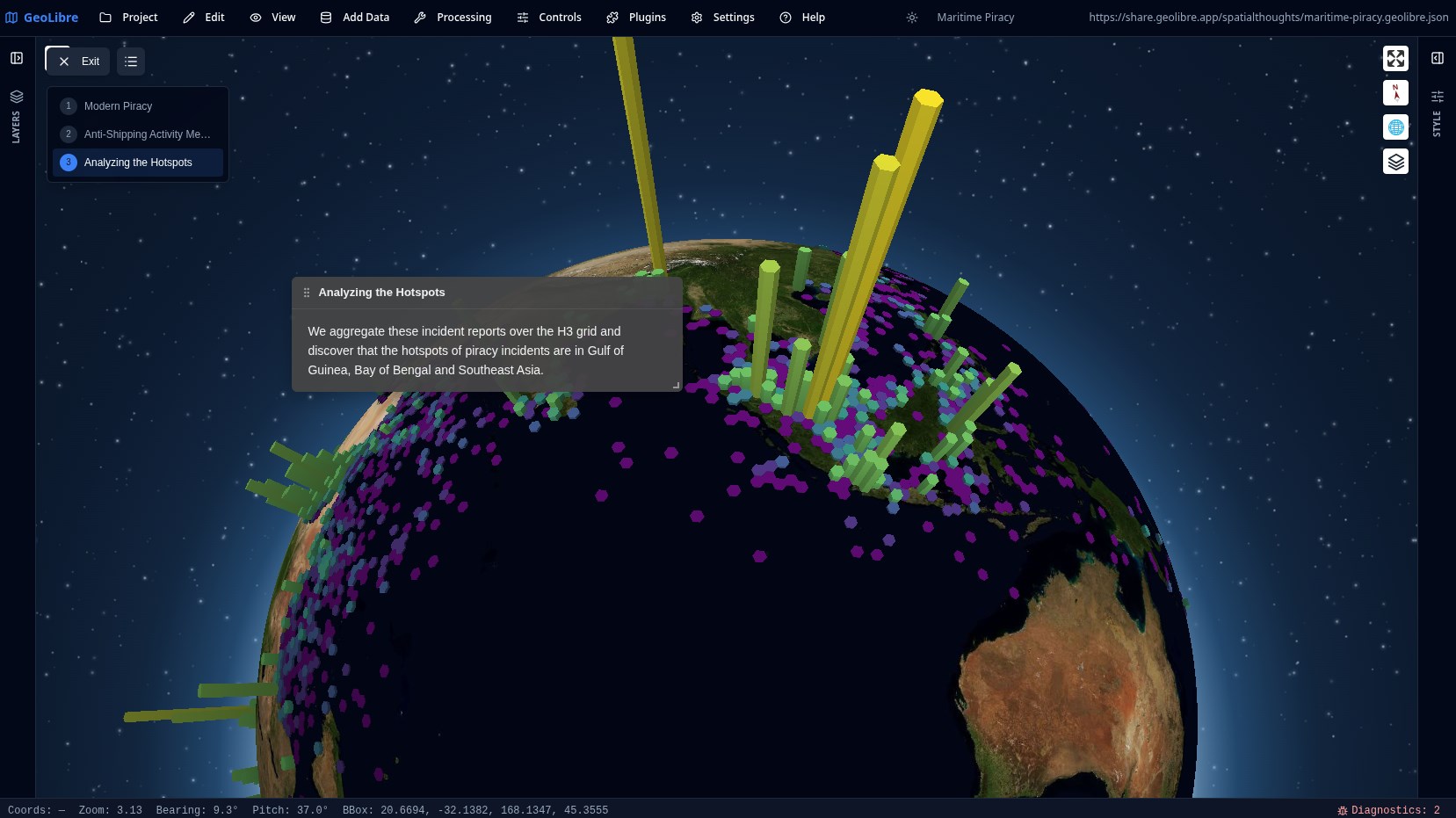Image resolution: width=1456 pixels, height=818 pixels.
Task: Collapse the right sidebar panel icon
Action: coord(1438,58)
